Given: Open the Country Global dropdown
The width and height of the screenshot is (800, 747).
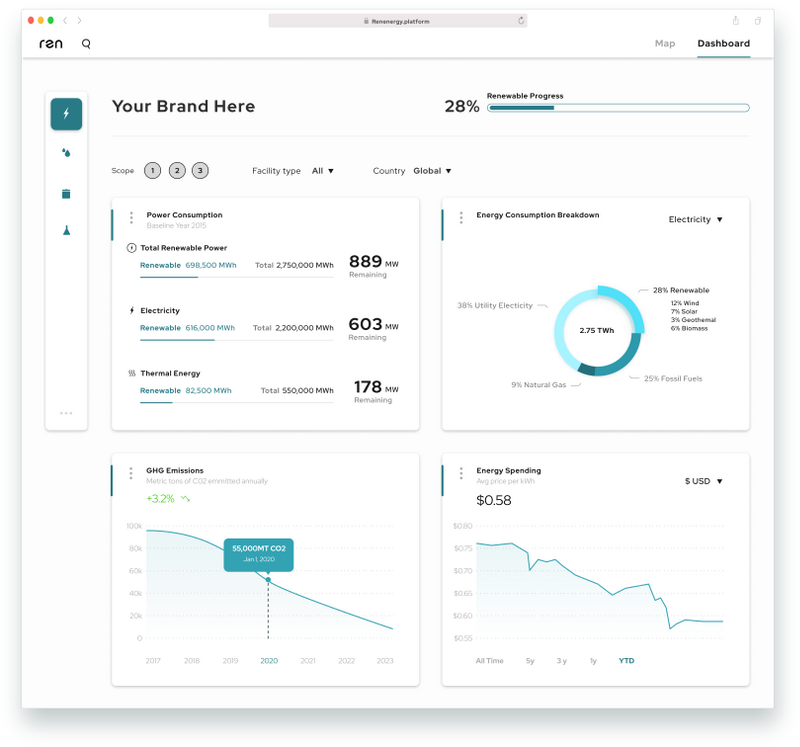Looking at the screenshot, I should (x=432, y=171).
